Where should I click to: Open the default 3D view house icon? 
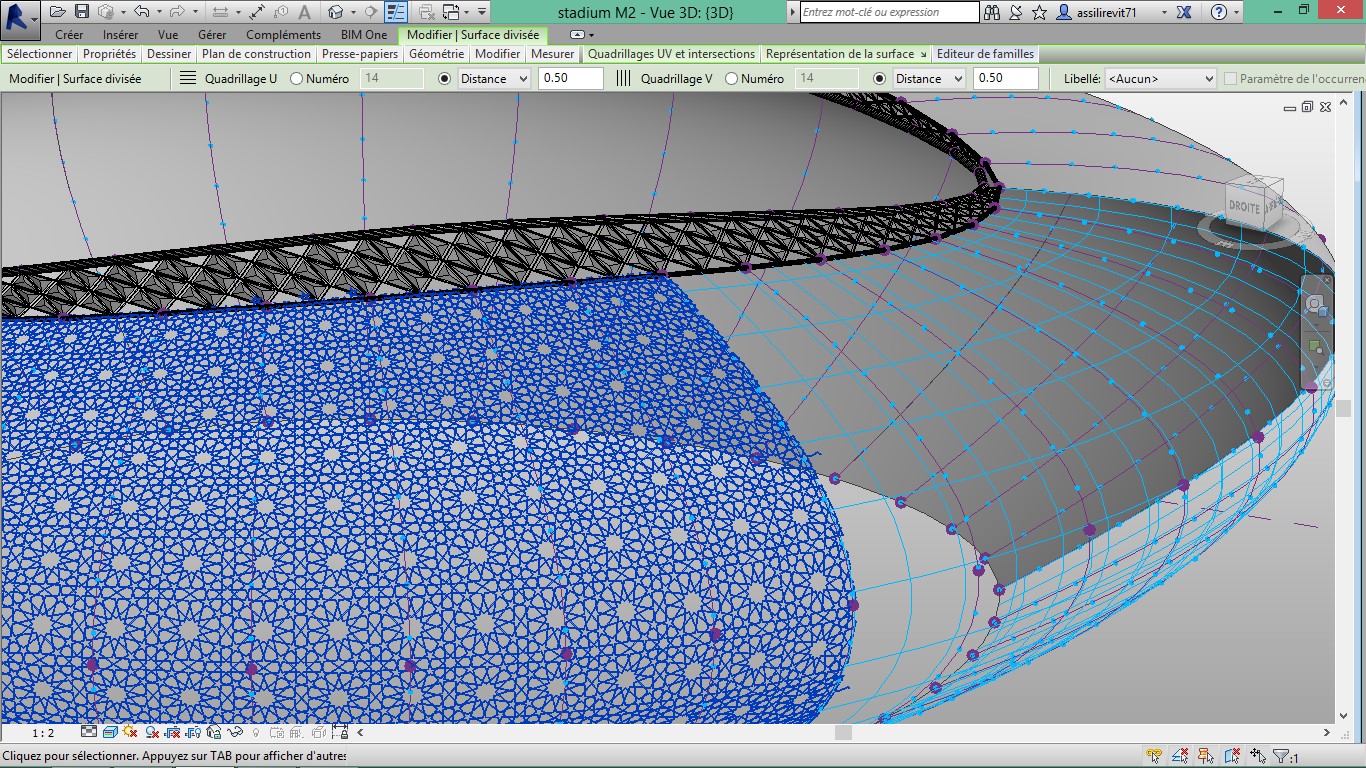click(x=336, y=12)
